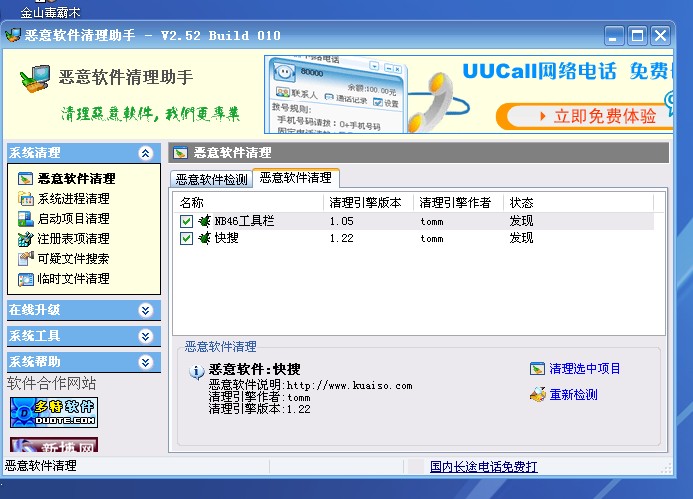693x499 pixels.
Task: Expand the 系统帮助 section
Action: click(145, 362)
